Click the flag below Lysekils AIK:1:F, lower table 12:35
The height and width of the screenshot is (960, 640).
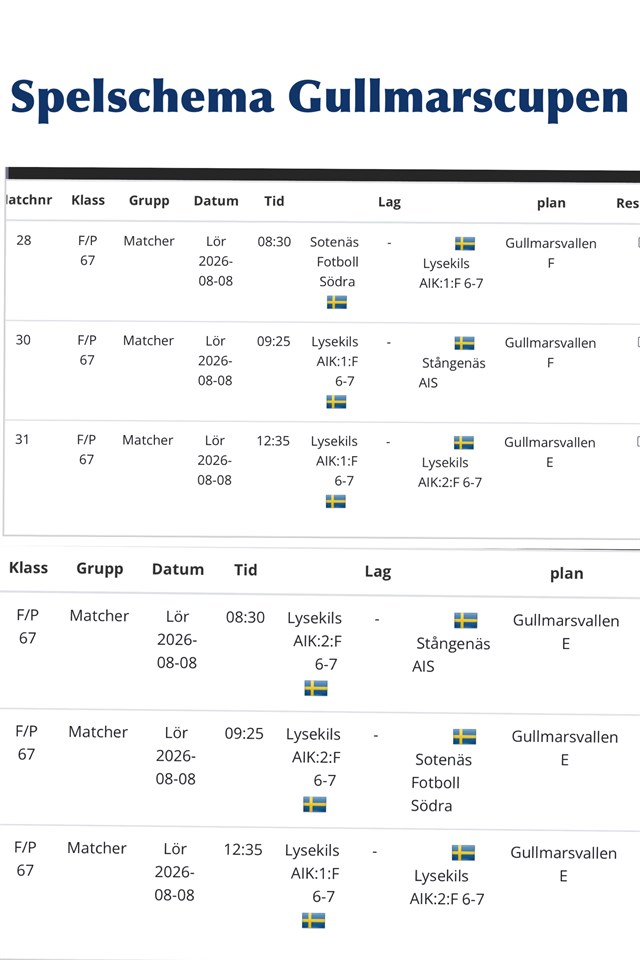tap(314, 920)
